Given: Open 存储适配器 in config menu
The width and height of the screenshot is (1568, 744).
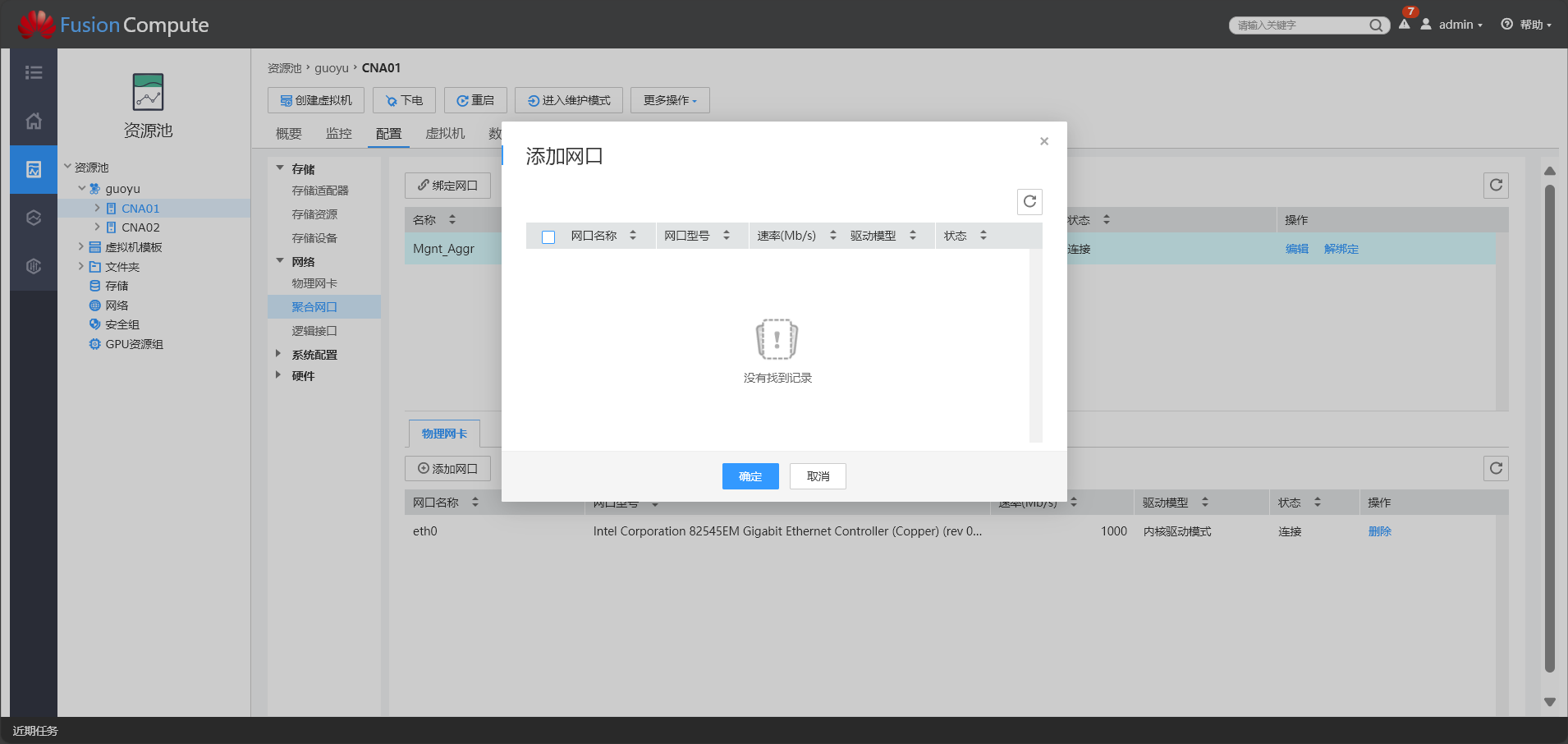Looking at the screenshot, I should click(x=320, y=191).
